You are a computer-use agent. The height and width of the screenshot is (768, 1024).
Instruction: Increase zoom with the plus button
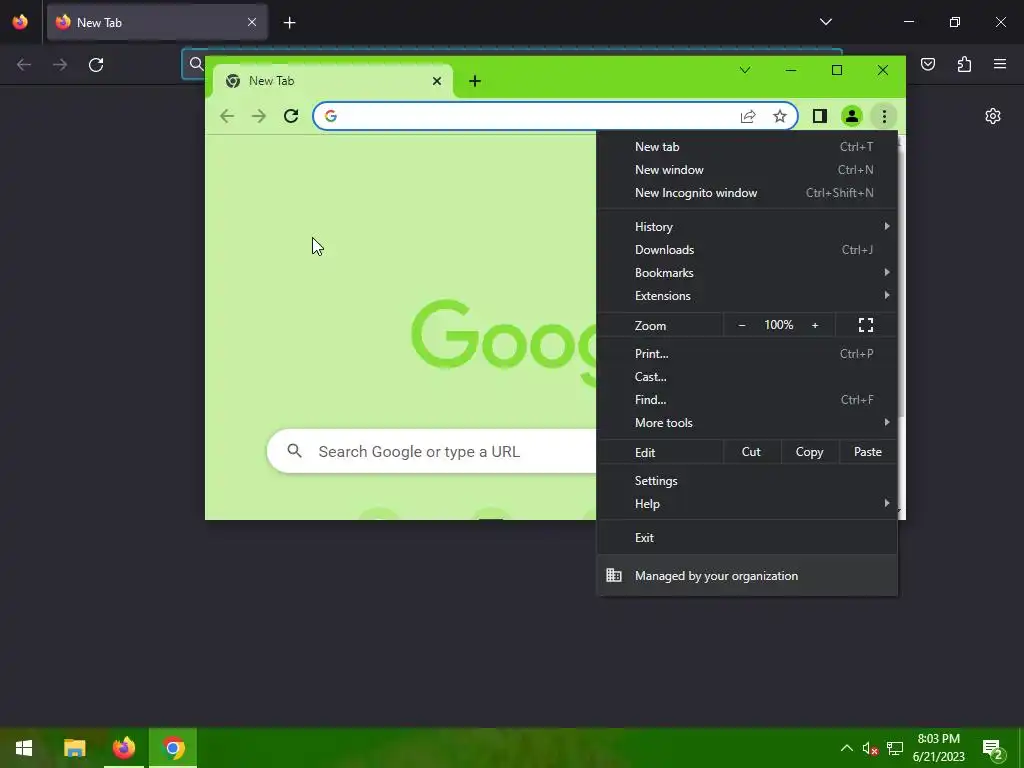(x=815, y=325)
